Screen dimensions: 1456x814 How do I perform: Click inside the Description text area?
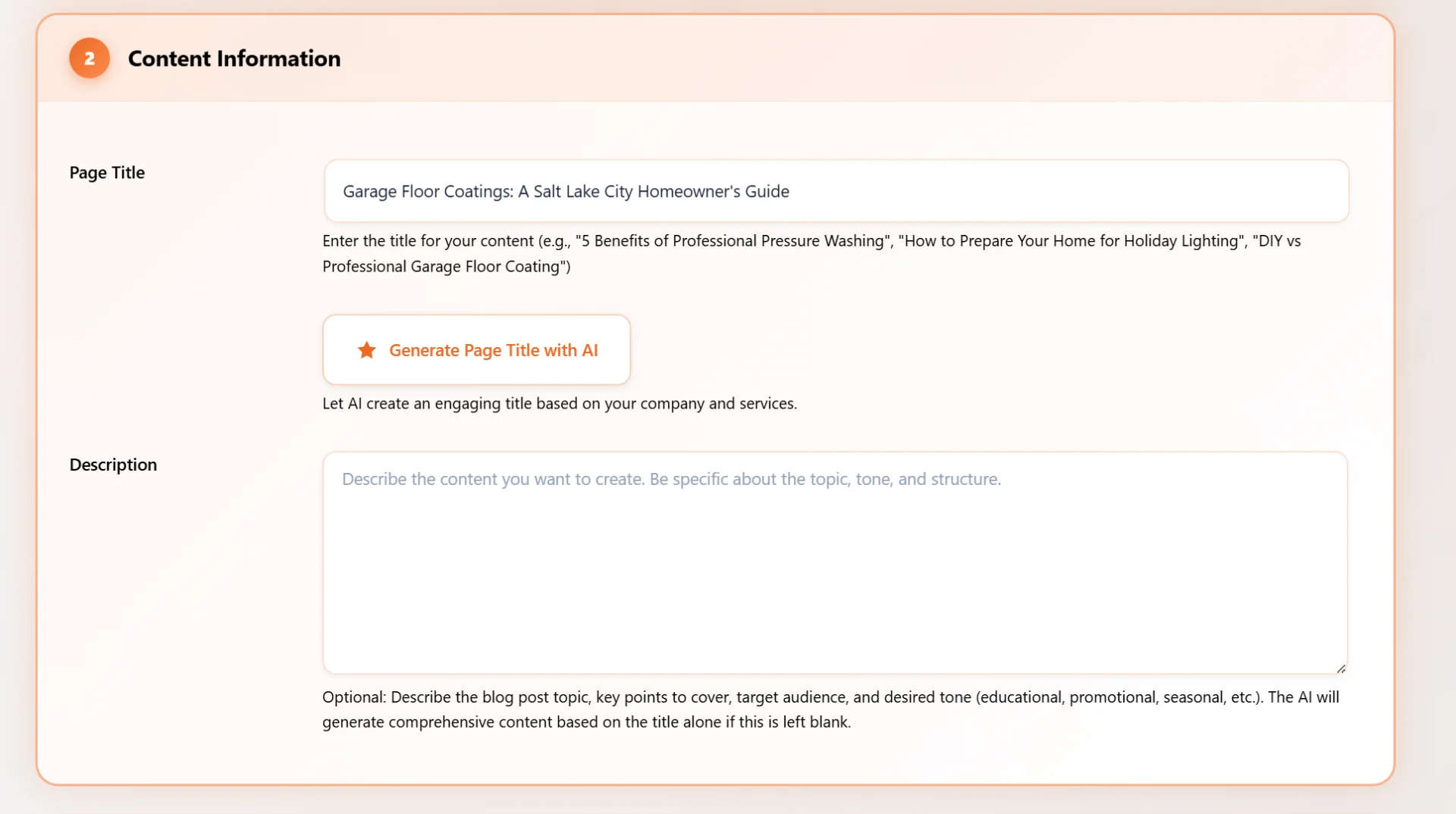[834, 576]
